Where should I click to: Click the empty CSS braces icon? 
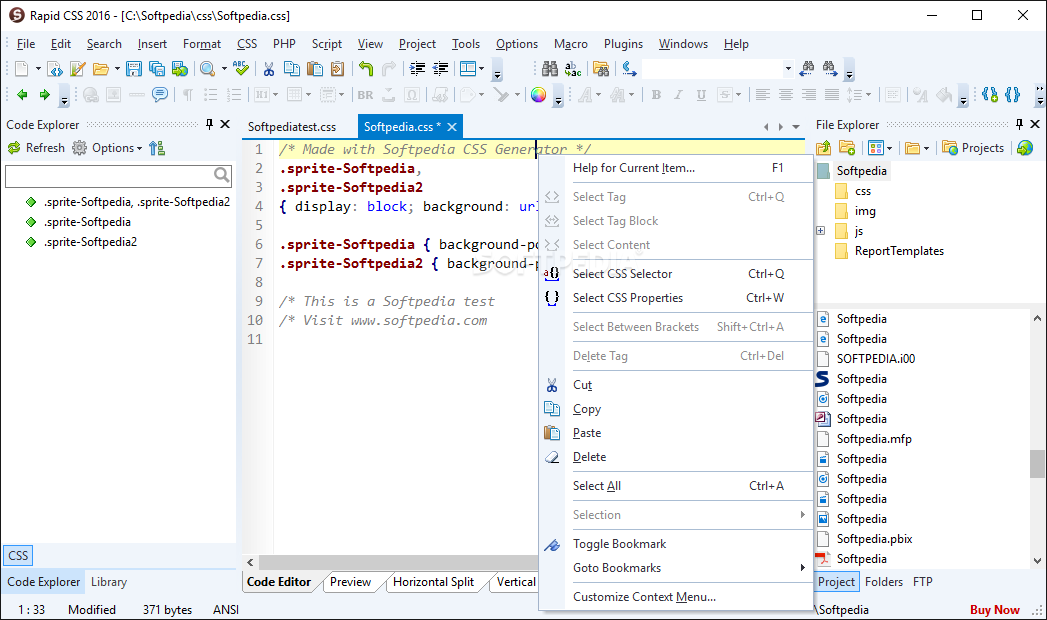(1013, 95)
